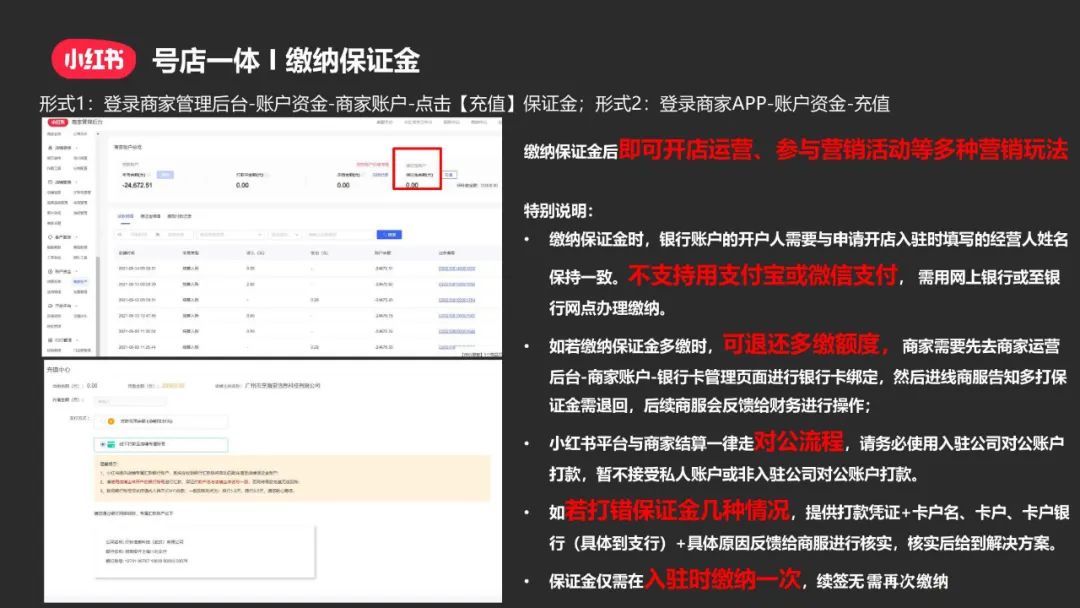This screenshot has height=608, width=1080.
Task: Click the 0.00 value inside the red box
Action: point(412,185)
